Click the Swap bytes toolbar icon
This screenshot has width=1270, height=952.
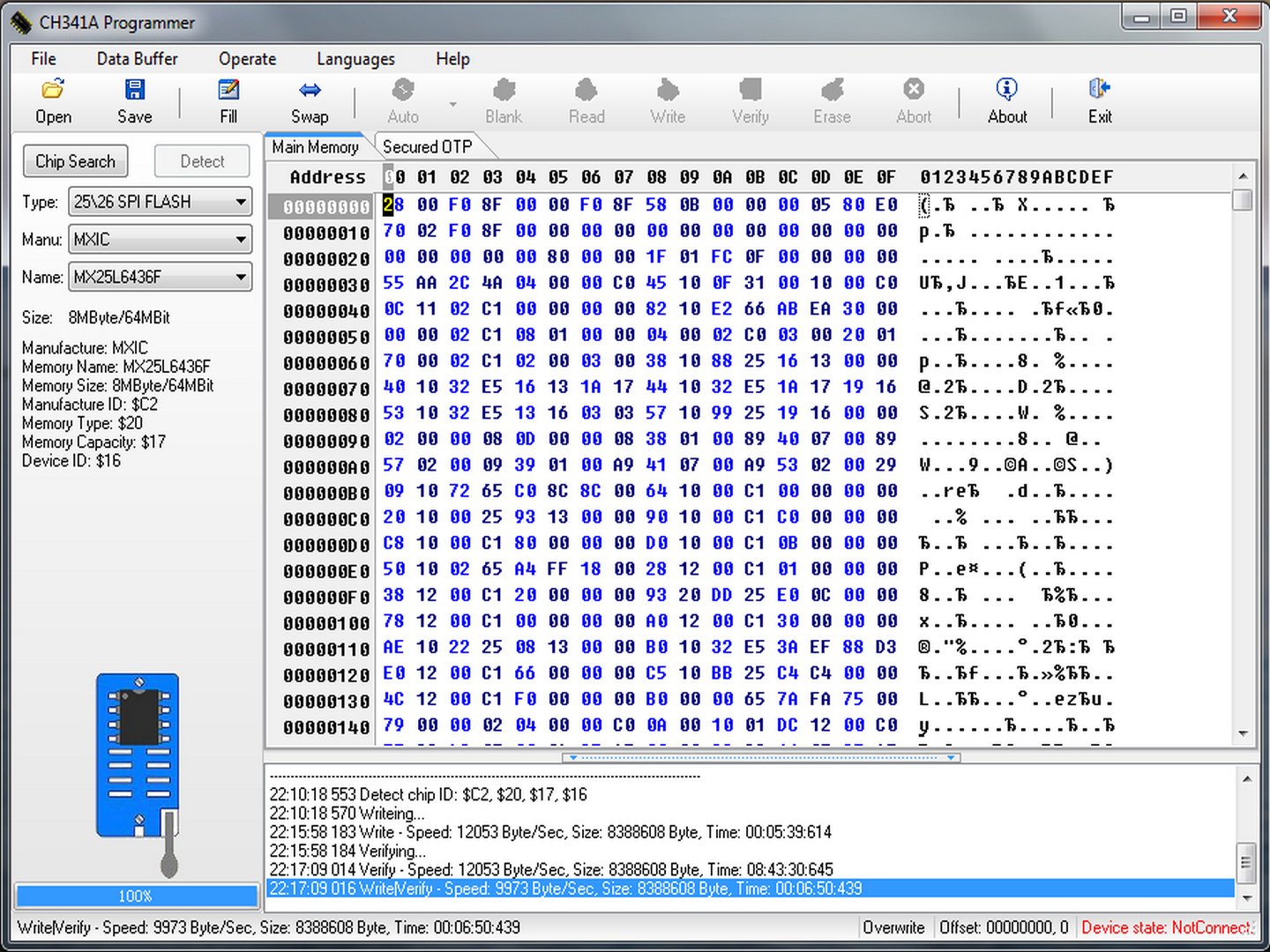pyautogui.click(x=310, y=91)
